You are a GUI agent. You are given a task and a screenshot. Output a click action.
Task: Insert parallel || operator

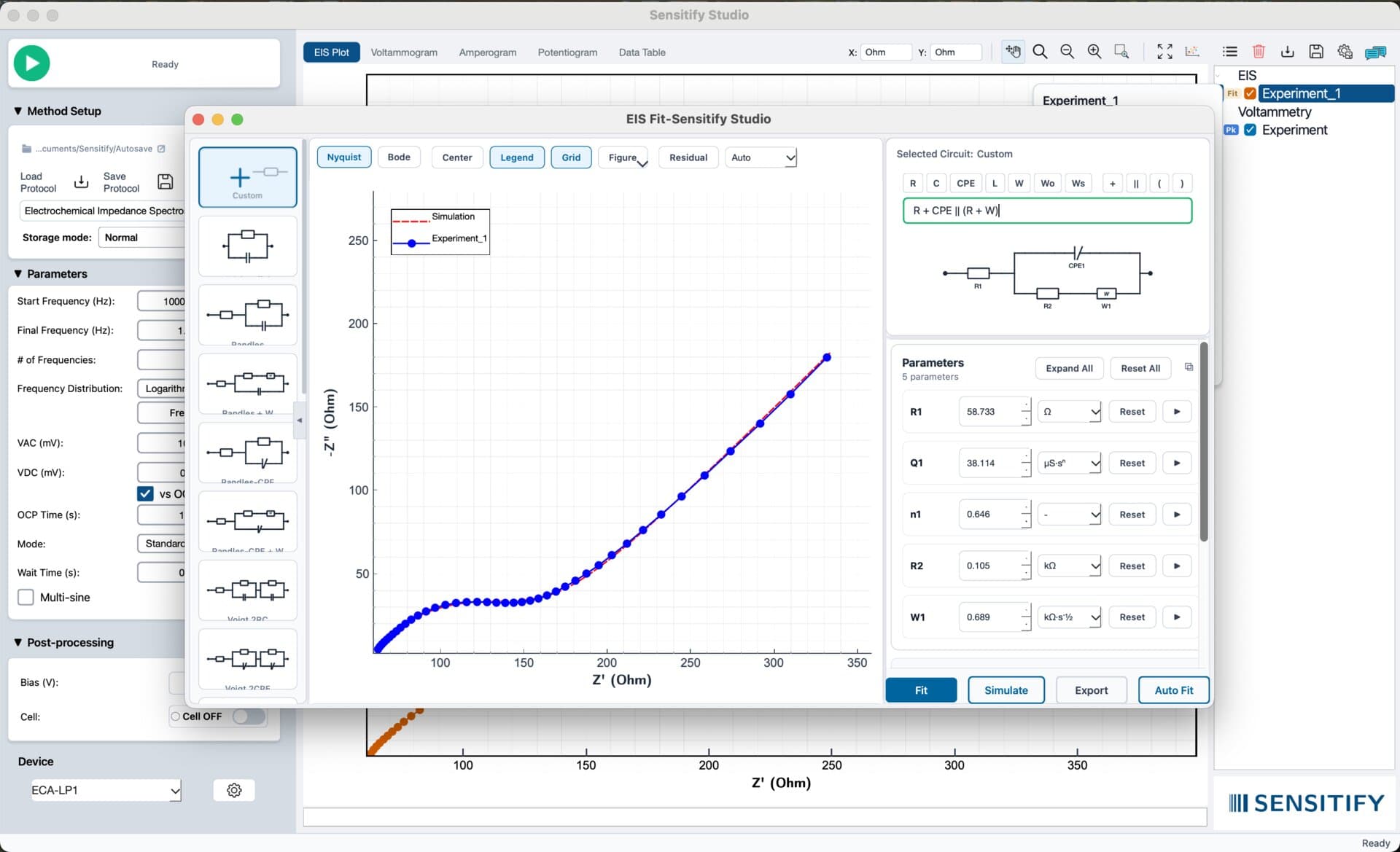click(x=1135, y=184)
